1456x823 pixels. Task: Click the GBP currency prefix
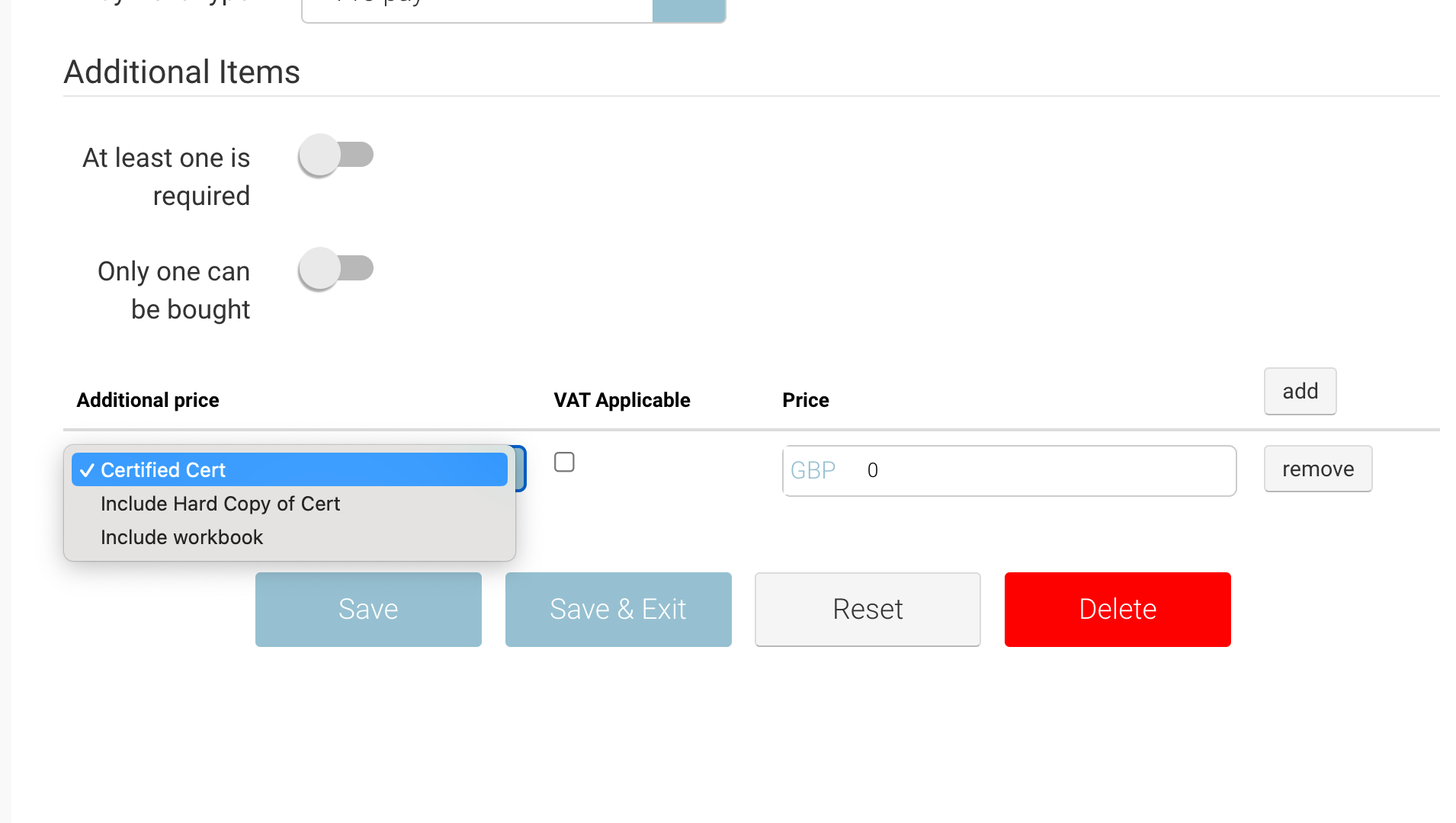(x=813, y=471)
